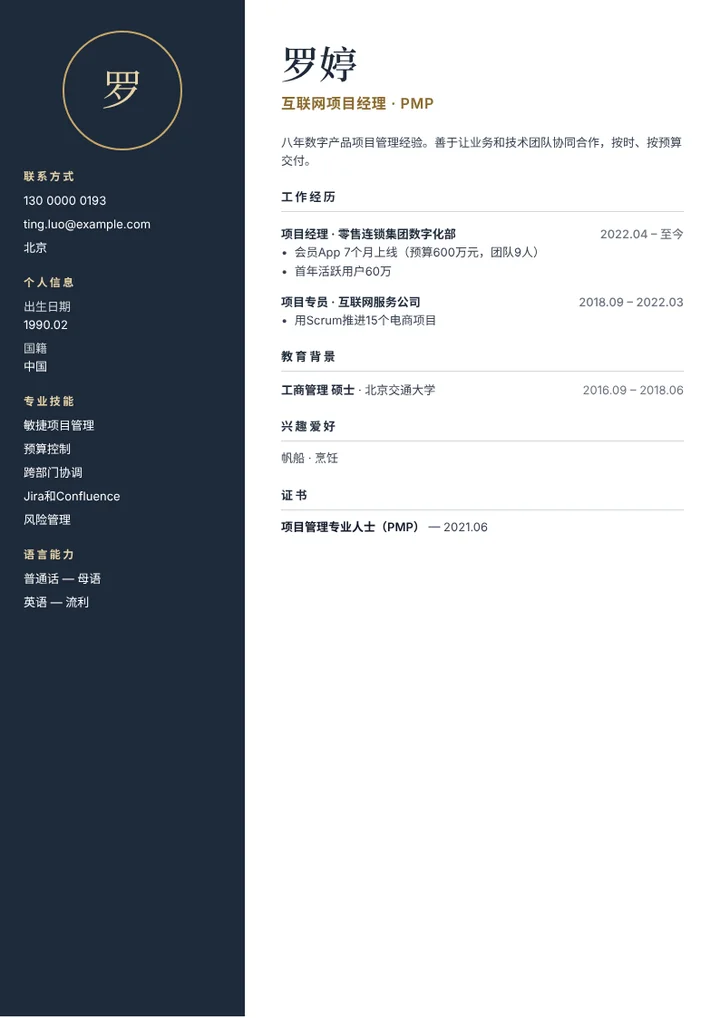This screenshot has width=720, height=1018.
Task: Click the bullet 会员App 7个月上线
Action: pyautogui.click(x=416, y=252)
